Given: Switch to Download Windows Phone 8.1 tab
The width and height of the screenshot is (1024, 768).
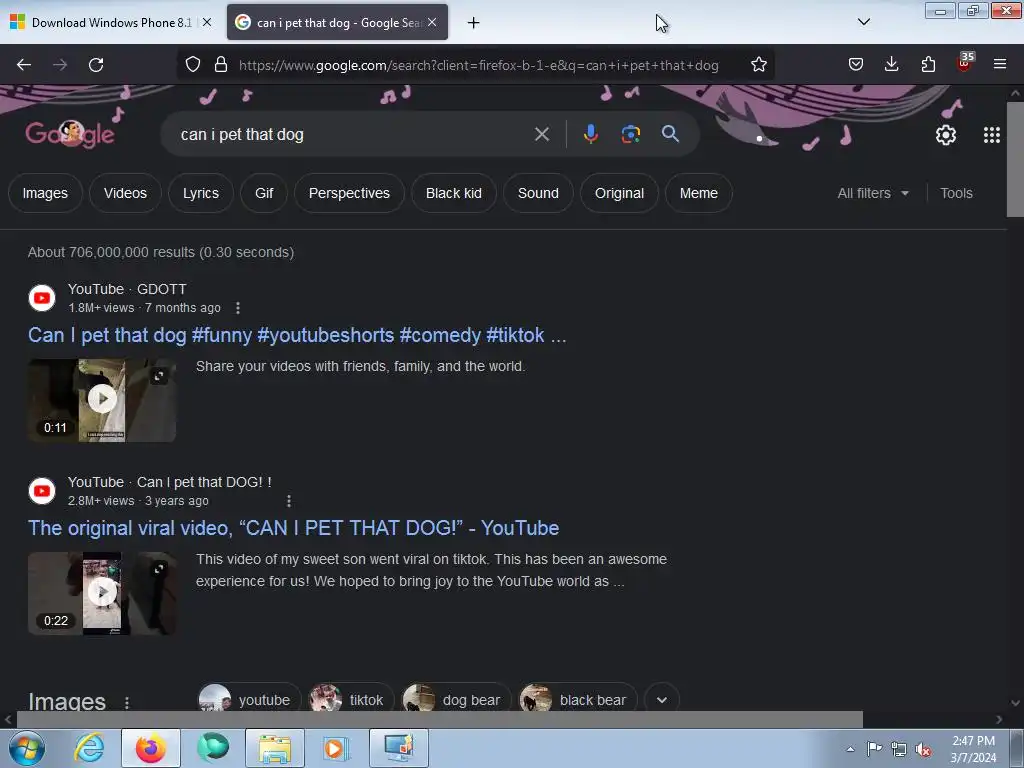Looking at the screenshot, I should tap(111, 23).
